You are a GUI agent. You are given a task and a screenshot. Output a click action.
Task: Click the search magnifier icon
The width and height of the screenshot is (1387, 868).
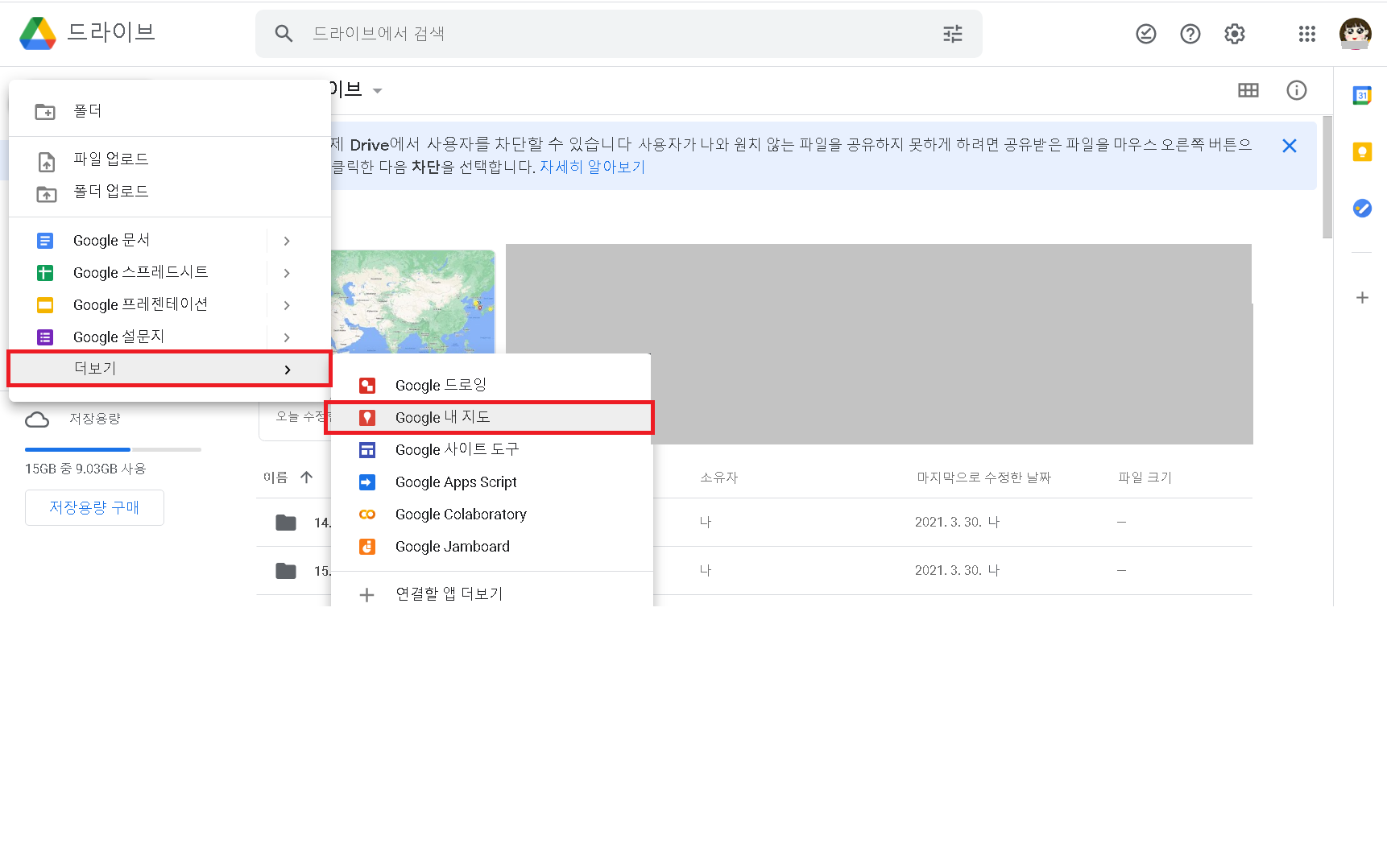pos(284,34)
